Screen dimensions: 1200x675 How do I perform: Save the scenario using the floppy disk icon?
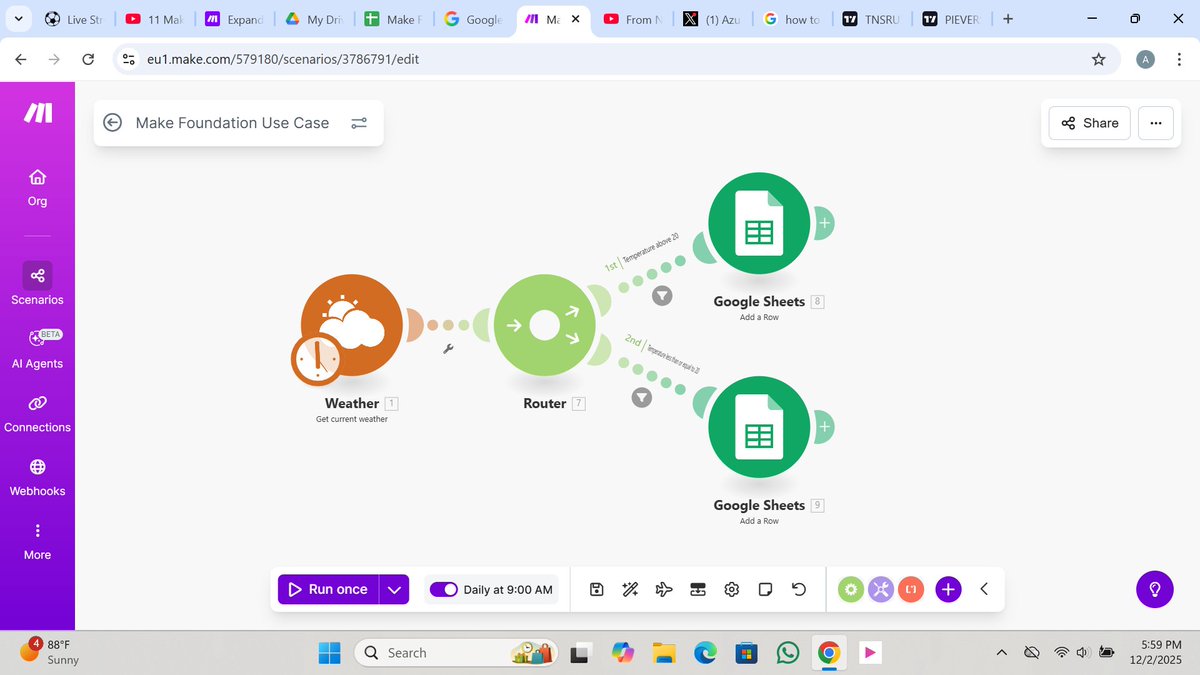(597, 589)
